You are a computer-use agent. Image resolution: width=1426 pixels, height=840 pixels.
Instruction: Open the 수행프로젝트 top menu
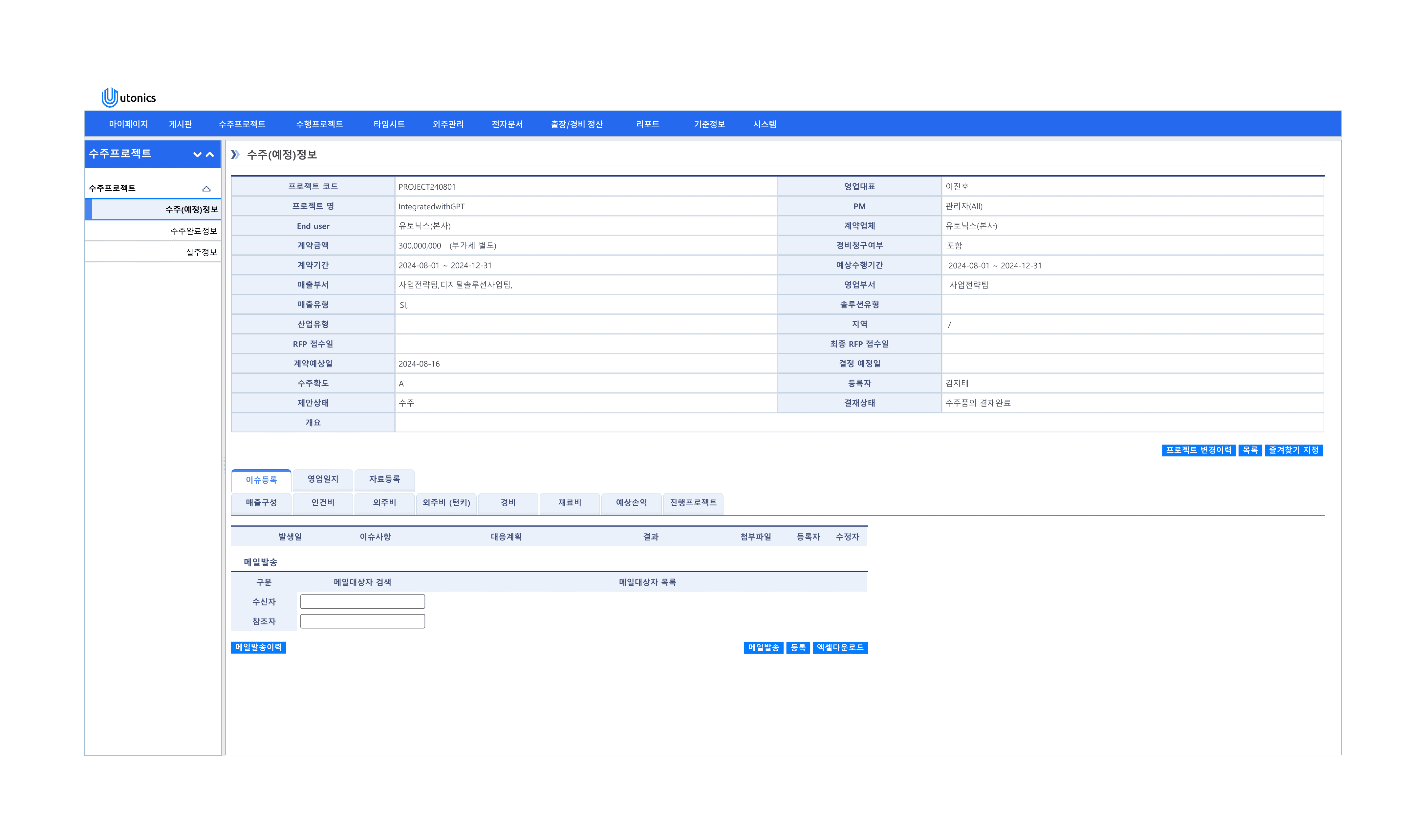(x=319, y=124)
